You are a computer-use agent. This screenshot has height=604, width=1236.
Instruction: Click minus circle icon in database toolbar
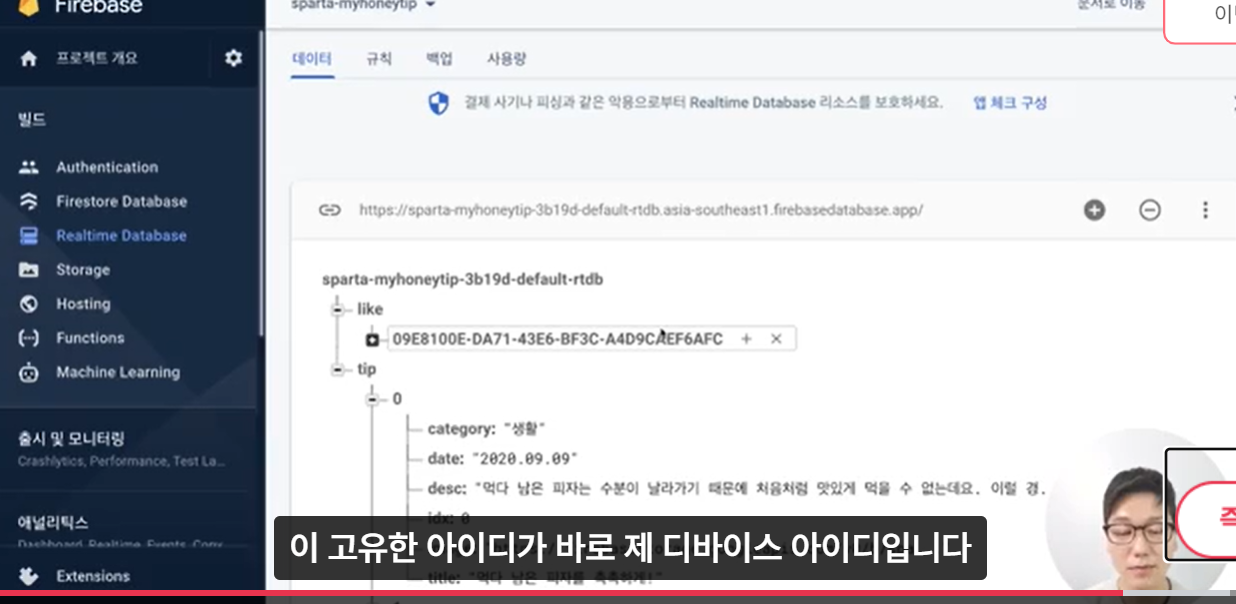pyautogui.click(x=1150, y=210)
